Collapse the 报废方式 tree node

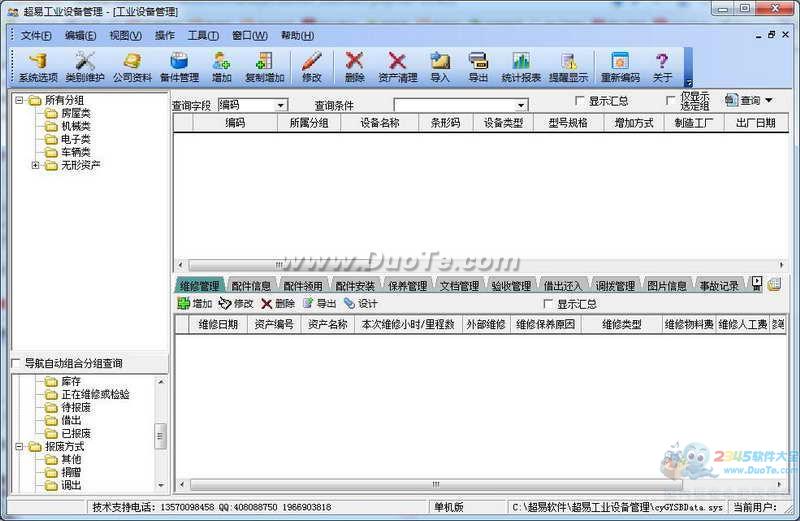tap(19, 446)
